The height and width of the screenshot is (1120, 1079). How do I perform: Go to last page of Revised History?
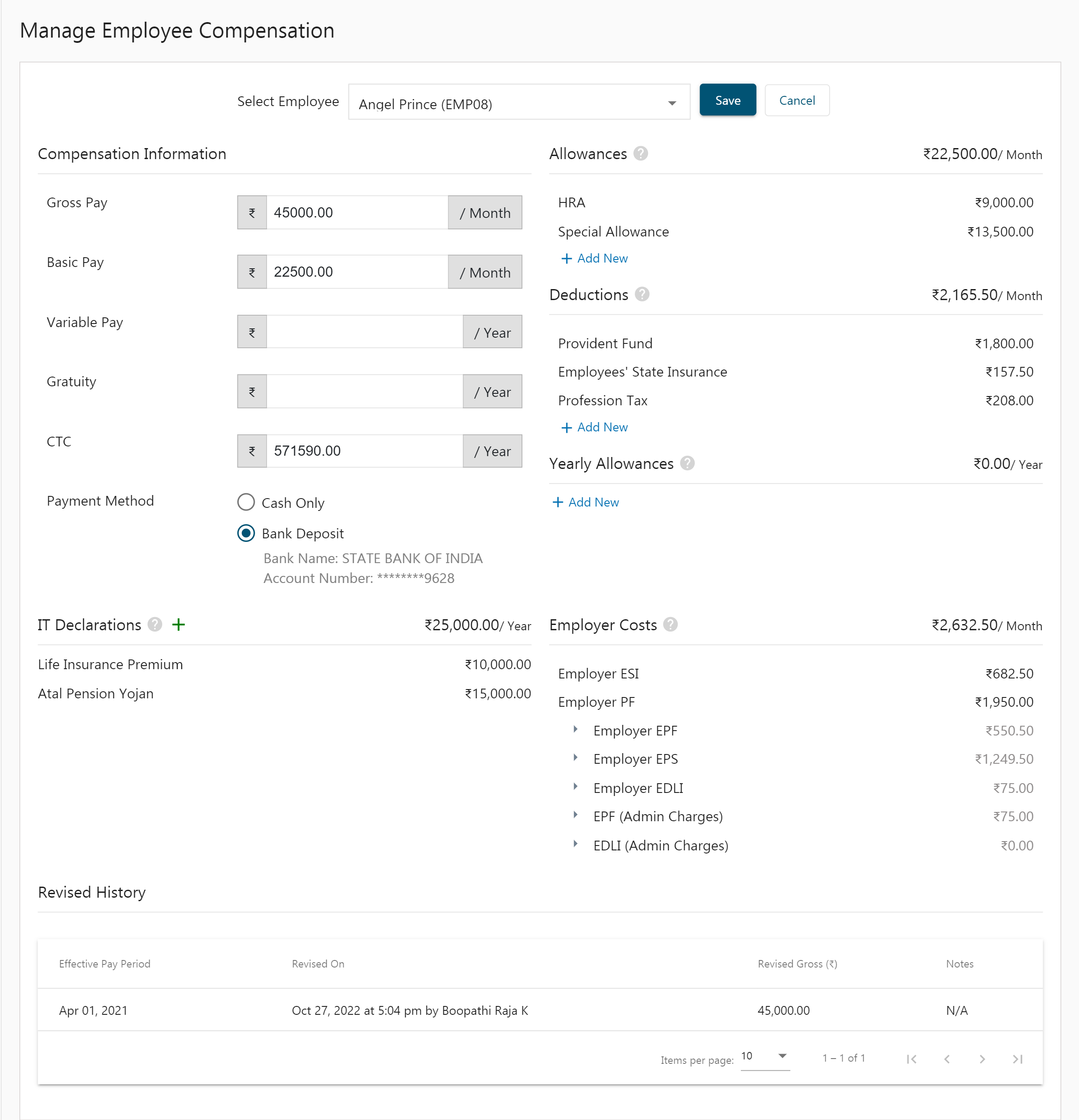[1017, 1059]
